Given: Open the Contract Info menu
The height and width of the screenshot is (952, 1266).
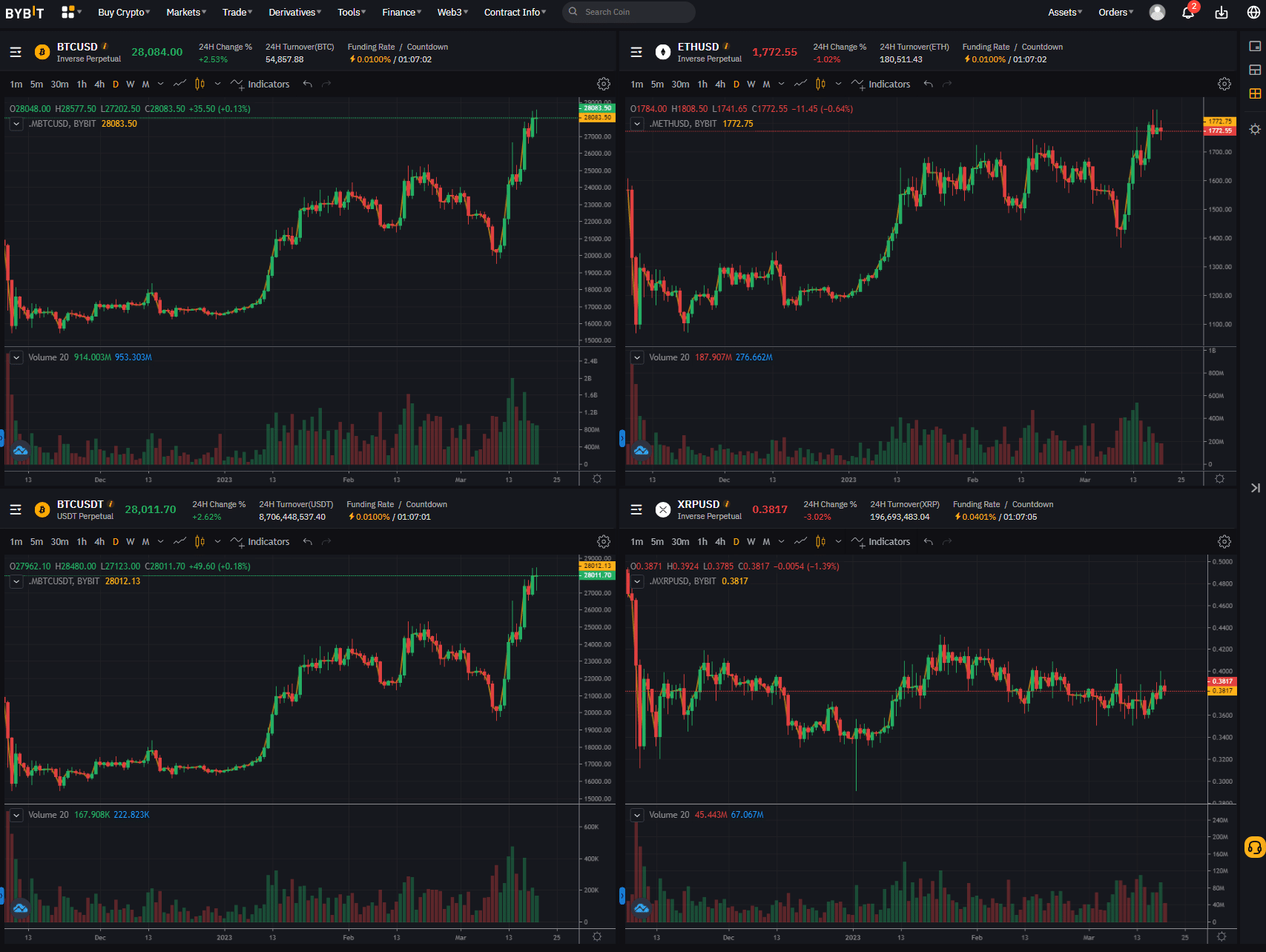Looking at the screenshot, I should (515, 12).
